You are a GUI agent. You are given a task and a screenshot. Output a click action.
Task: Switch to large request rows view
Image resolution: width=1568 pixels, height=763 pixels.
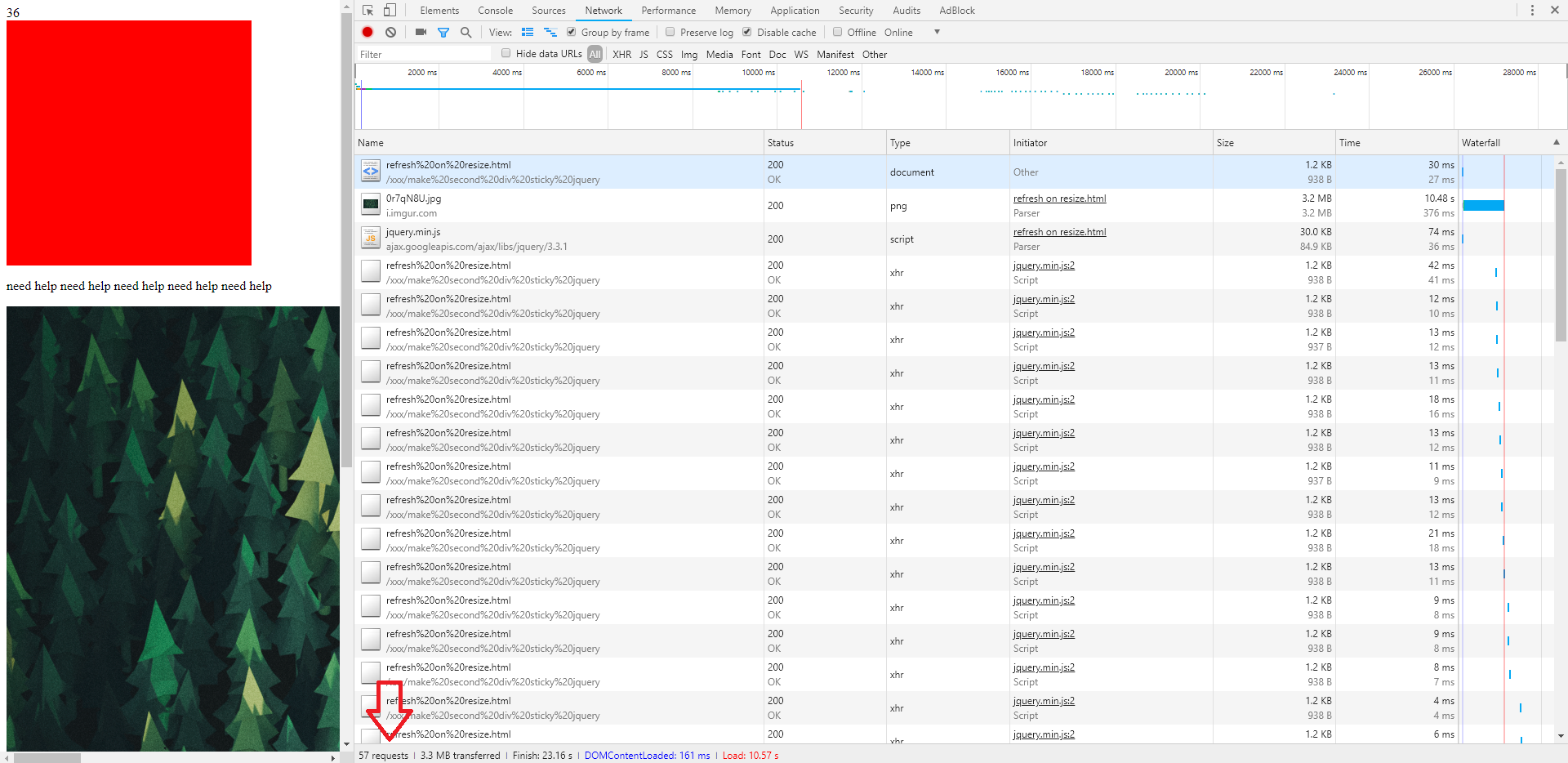[528, 32]
